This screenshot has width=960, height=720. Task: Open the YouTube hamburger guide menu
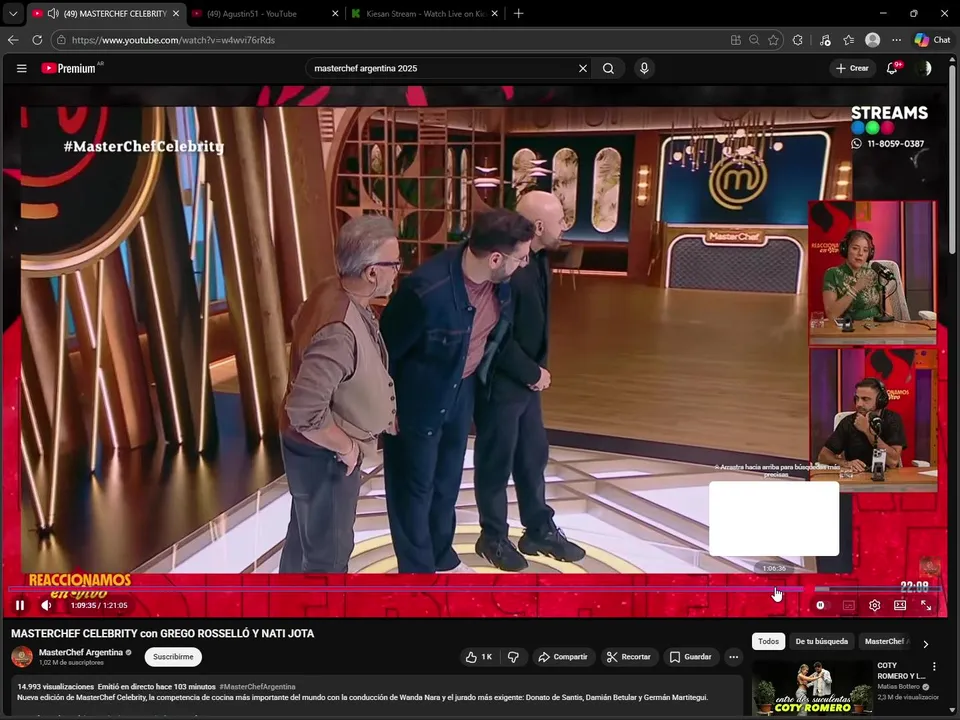(21, 68)
